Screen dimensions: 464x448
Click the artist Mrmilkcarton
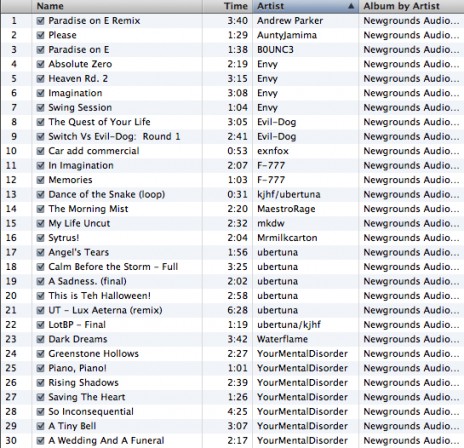coord(287,238)
